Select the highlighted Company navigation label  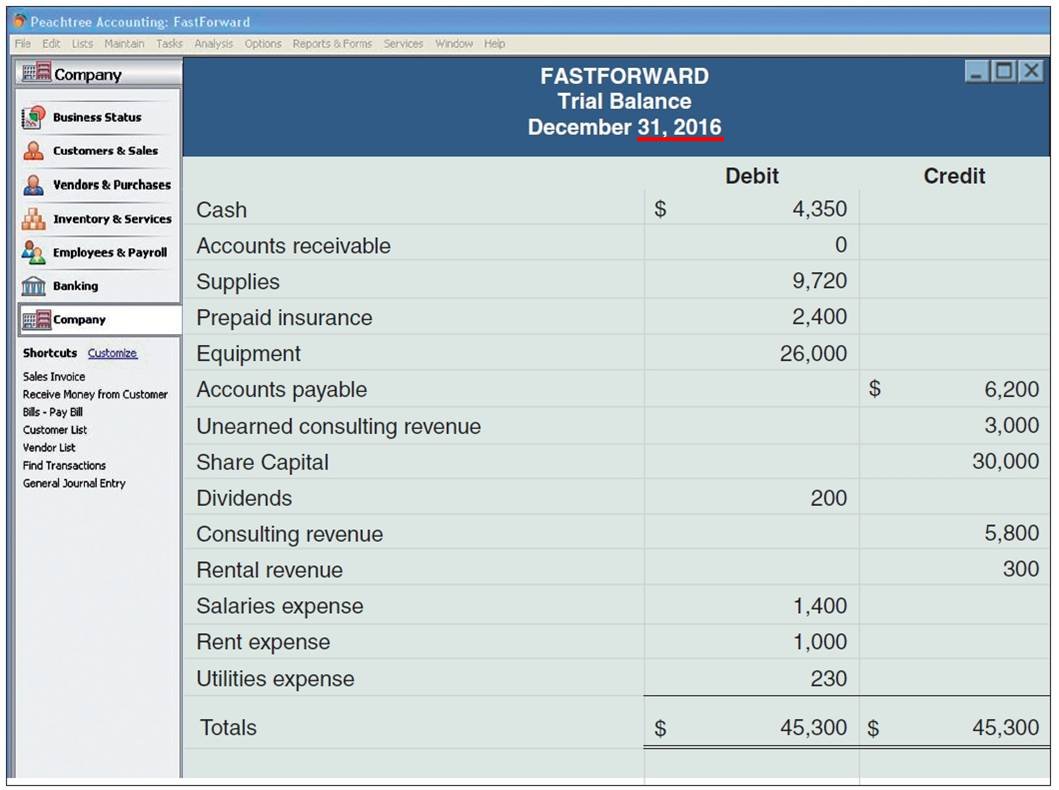point(79,319)
